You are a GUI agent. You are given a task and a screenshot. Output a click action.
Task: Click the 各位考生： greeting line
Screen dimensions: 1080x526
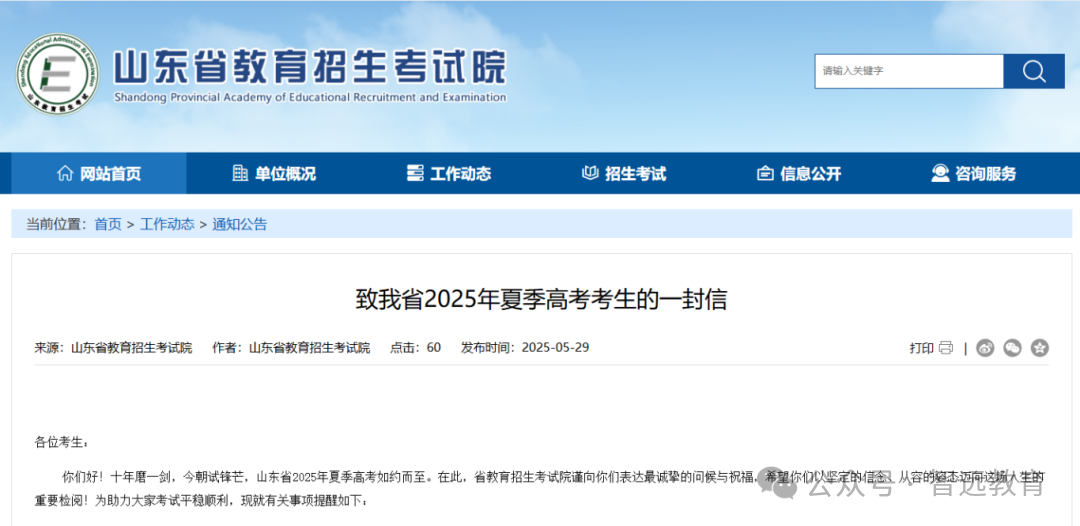pyautogui.click(x=62, y=442)
